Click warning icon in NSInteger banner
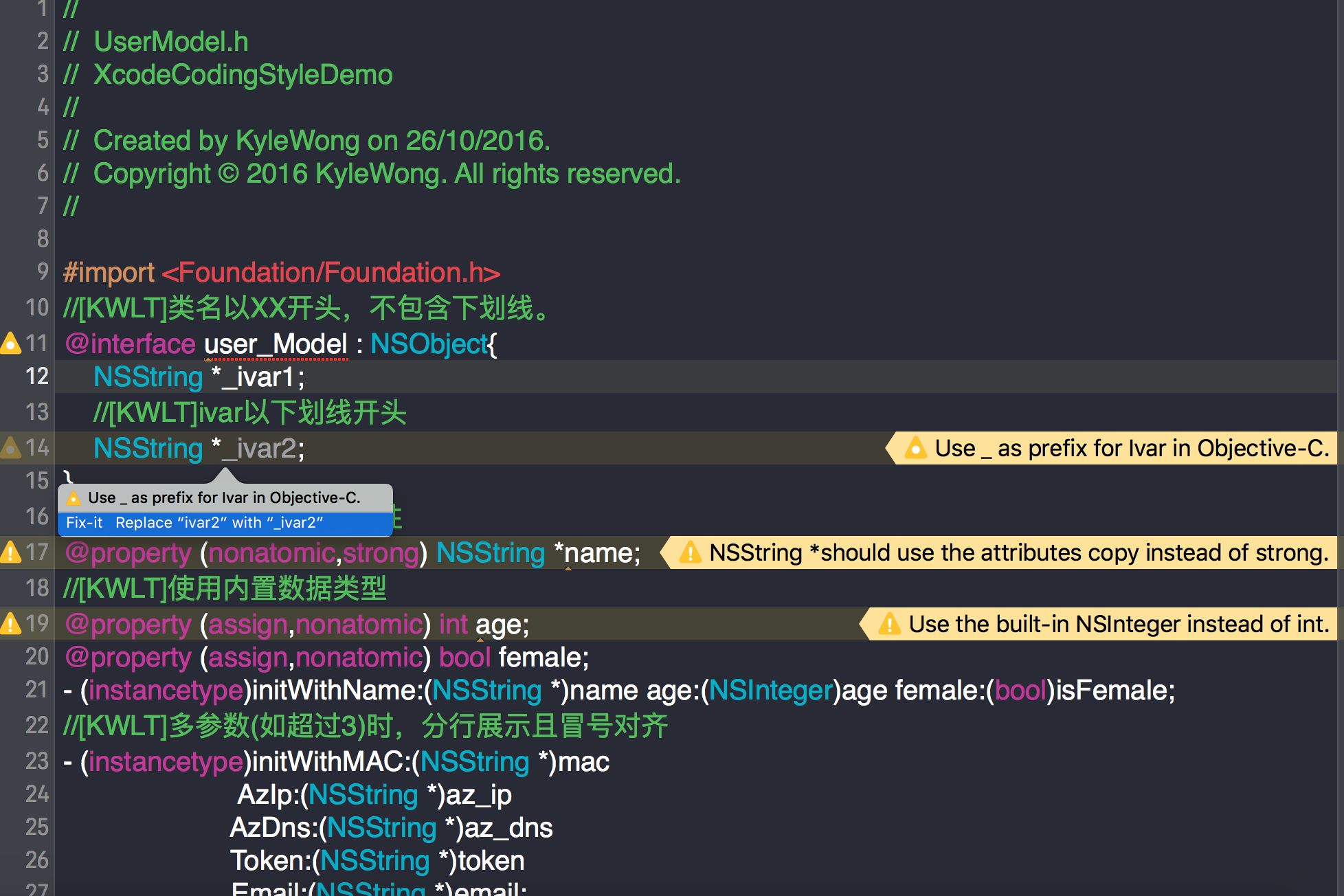The height and width of the screenshot is (896, 1344). click(889, 624)
